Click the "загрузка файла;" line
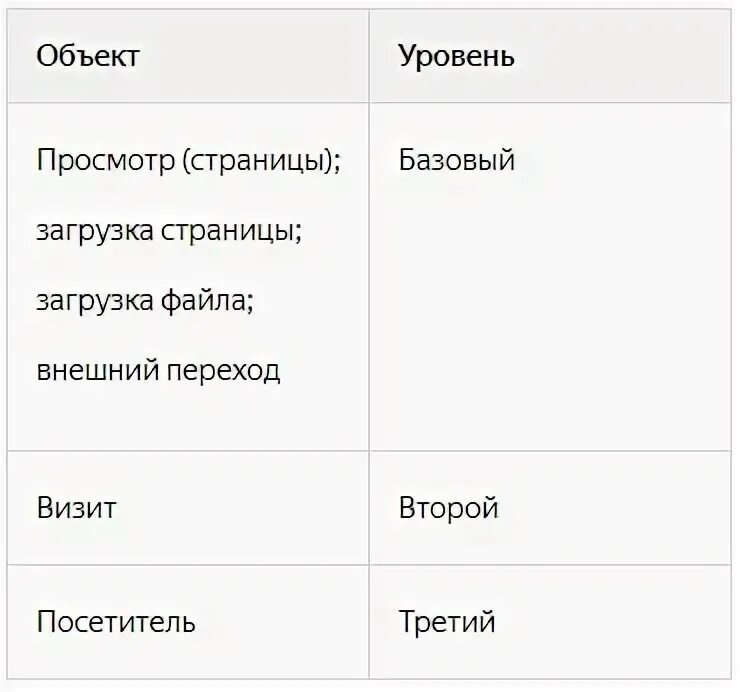Image resolution: width=740 pixels, height=692 pixels. pyautogui.click(x=145, y=301)
